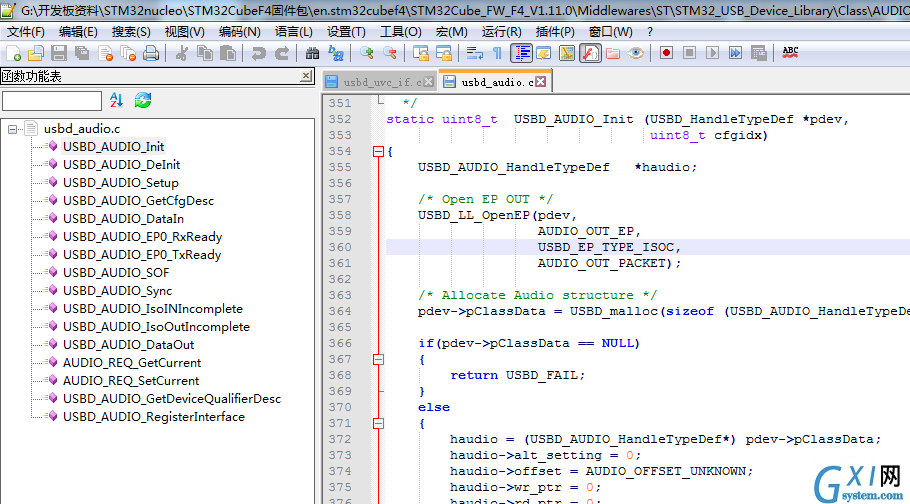Open the 文件(F) menu
The width and height of the screenshot is (910, 504).
point(26,32)
